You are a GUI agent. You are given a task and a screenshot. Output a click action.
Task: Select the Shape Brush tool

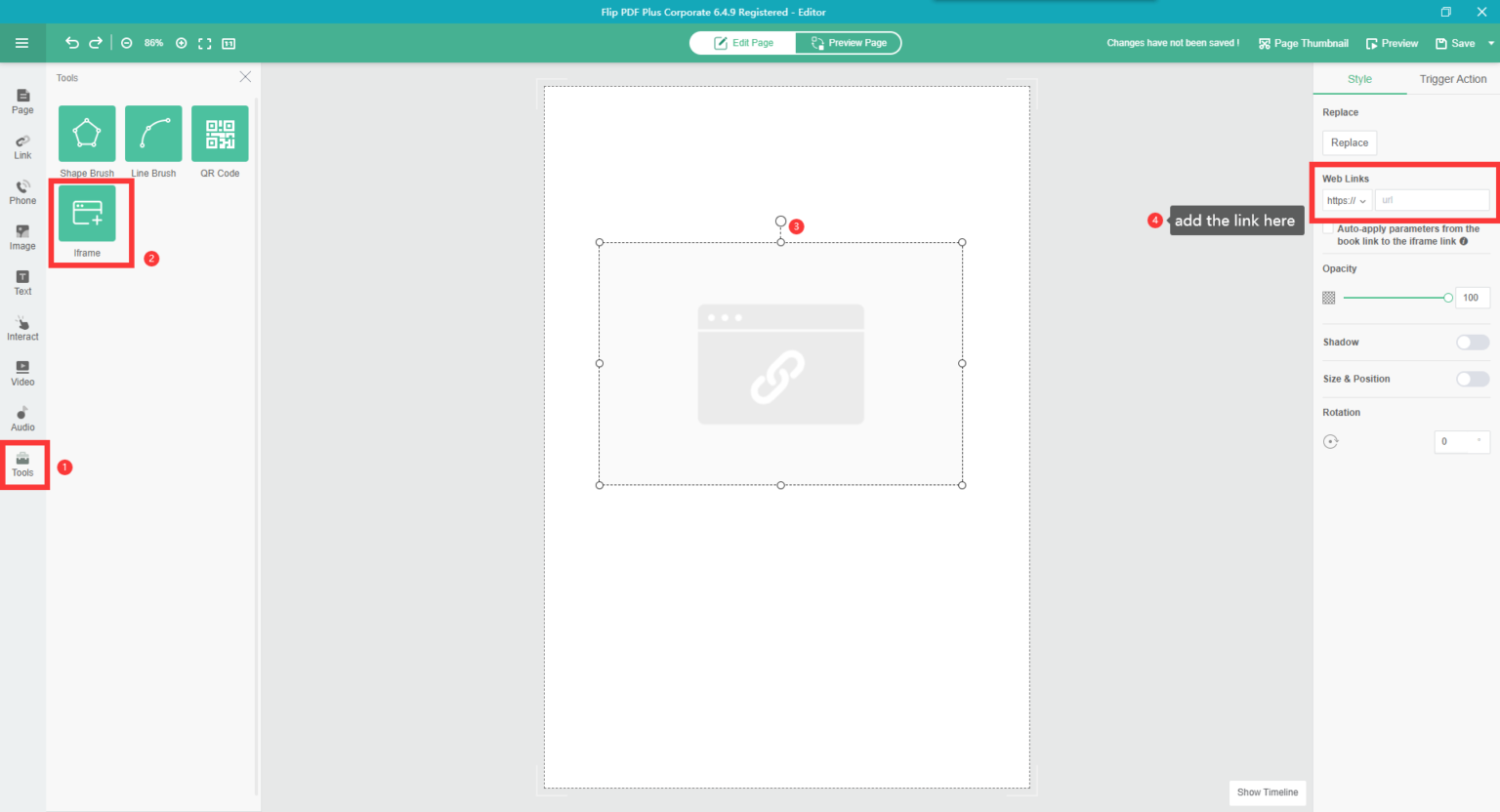(x=86, y=133)
